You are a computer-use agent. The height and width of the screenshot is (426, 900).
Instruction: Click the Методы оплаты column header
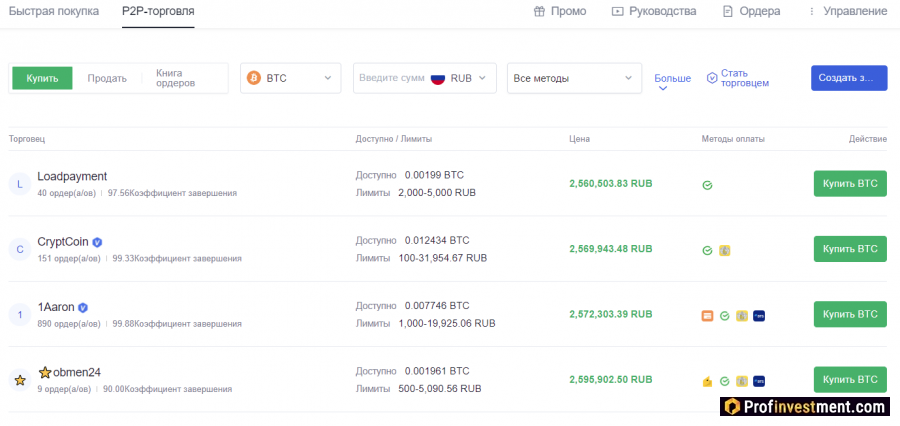[733, 139]
